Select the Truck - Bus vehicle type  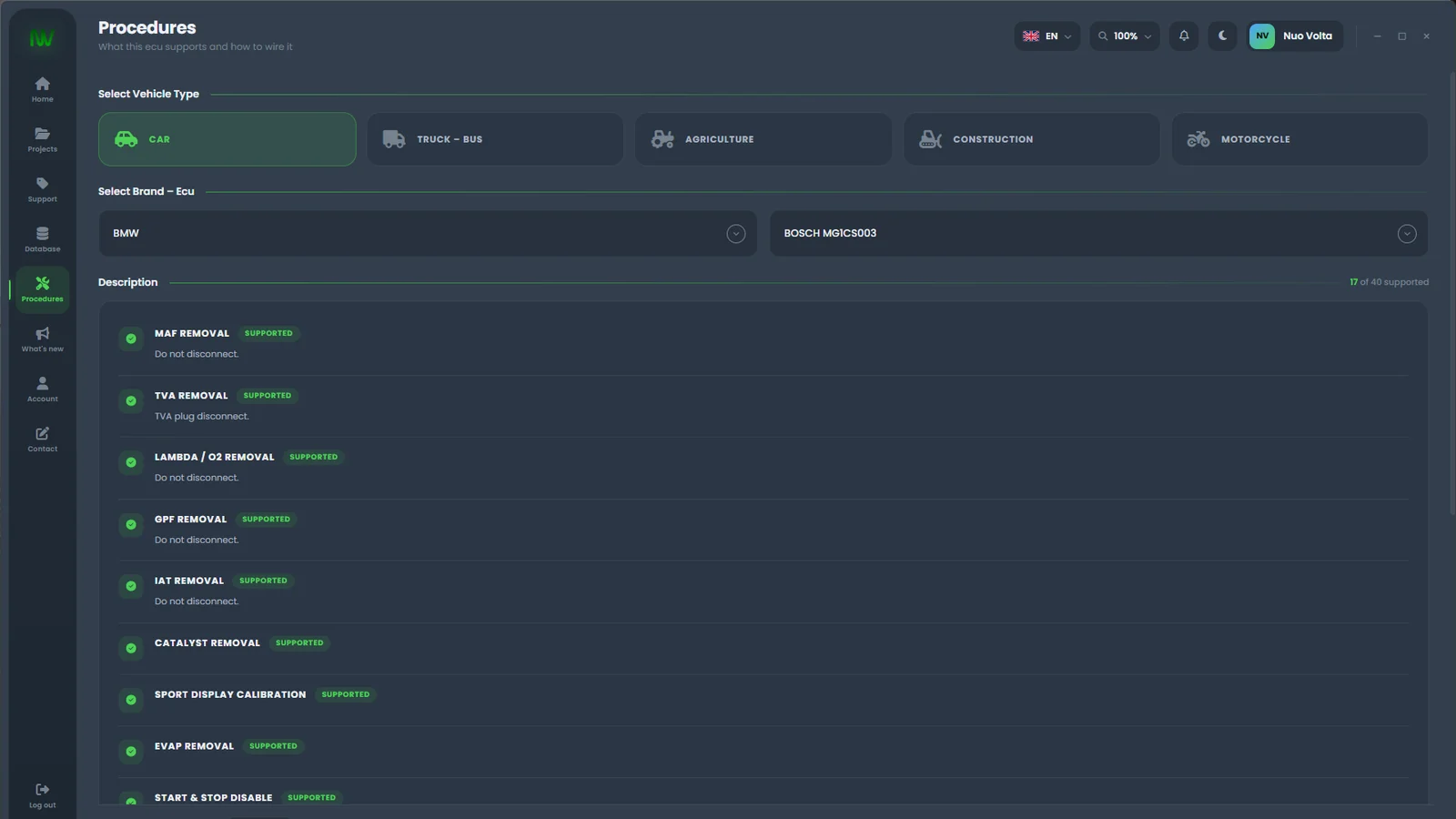(495, 139)
